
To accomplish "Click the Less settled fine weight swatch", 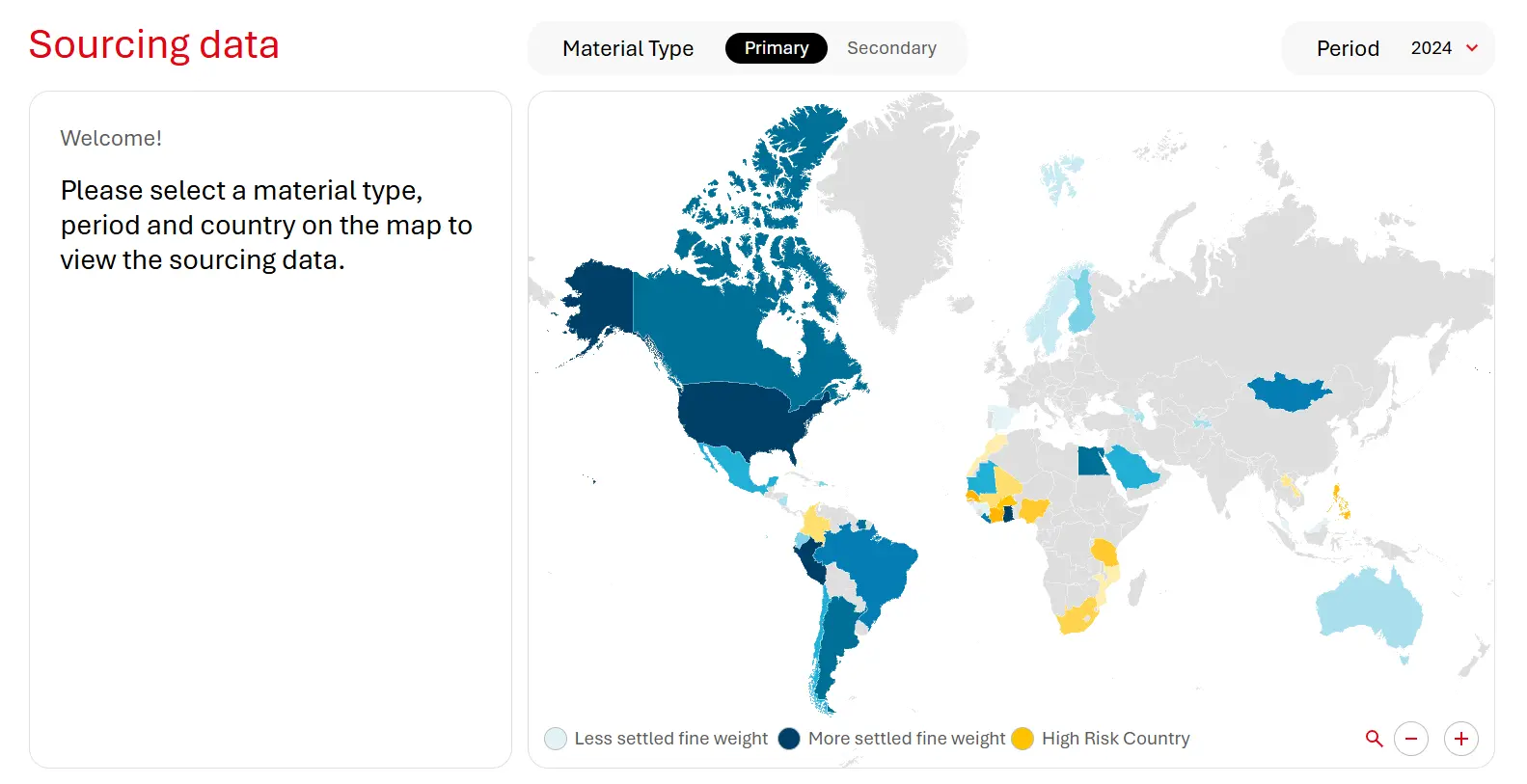I will point(556,739).
